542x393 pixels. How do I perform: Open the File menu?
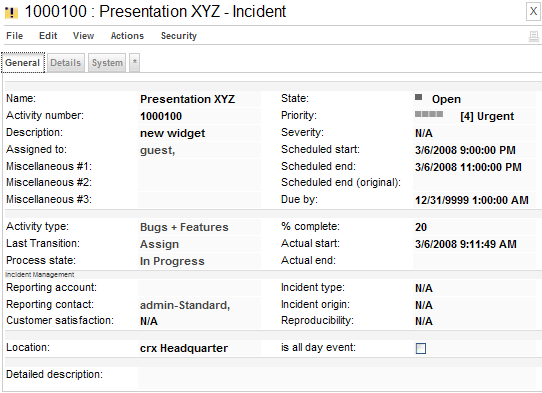pyautogui.click(x=15, y=36)
